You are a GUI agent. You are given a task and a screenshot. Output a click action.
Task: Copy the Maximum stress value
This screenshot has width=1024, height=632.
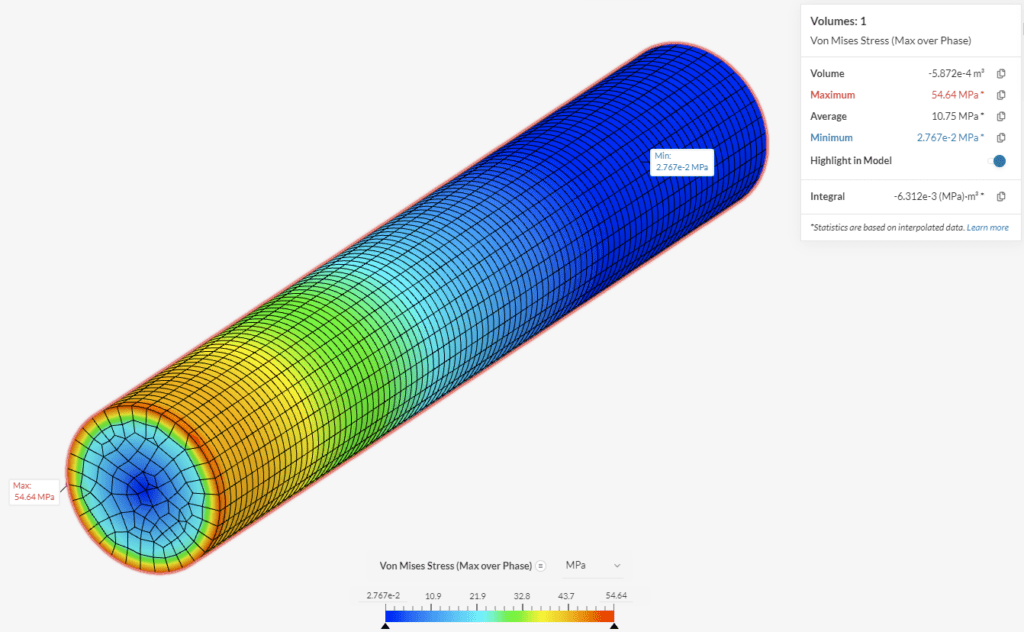coord(1001,94)
